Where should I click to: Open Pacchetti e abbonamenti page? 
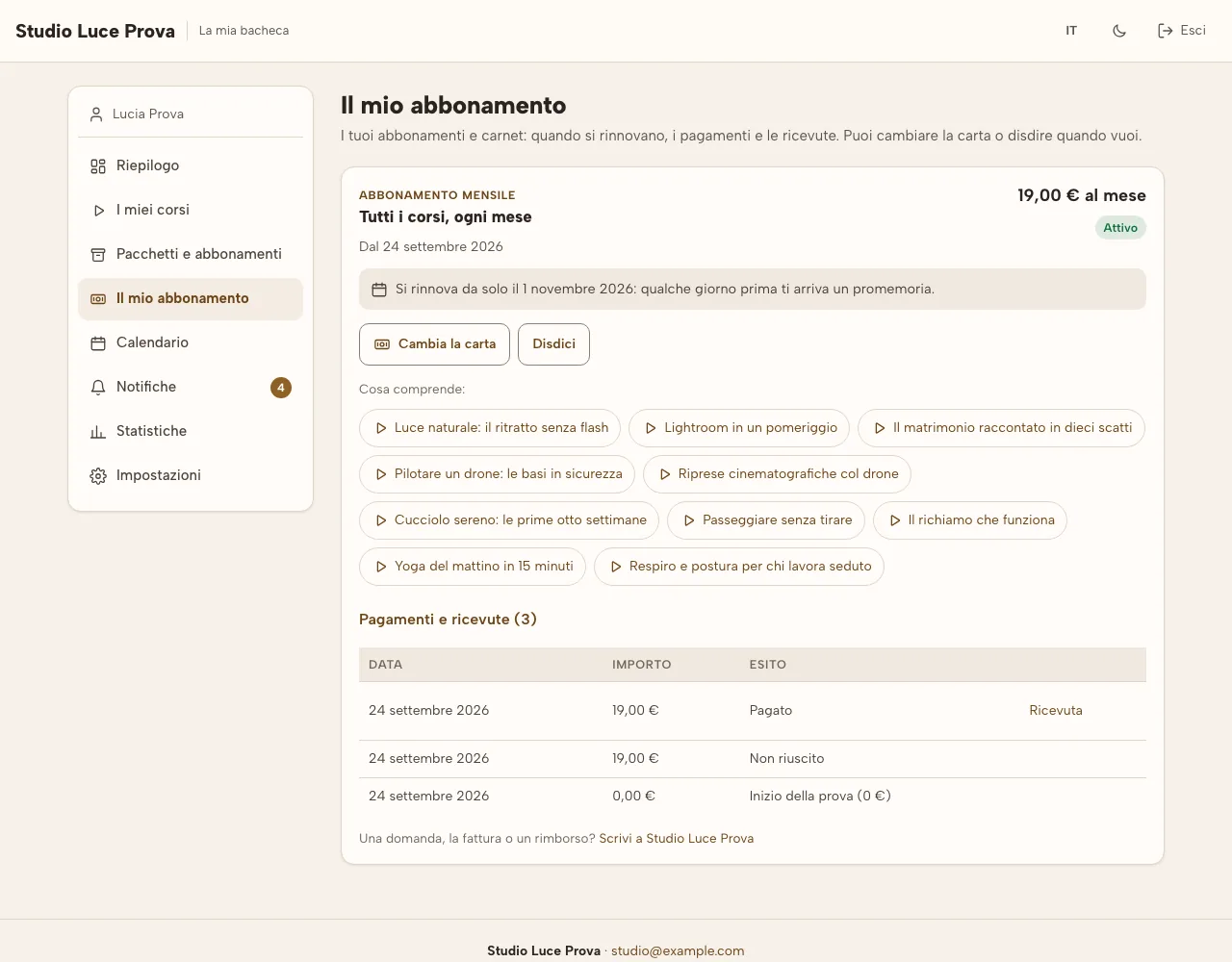click(191, 254)
